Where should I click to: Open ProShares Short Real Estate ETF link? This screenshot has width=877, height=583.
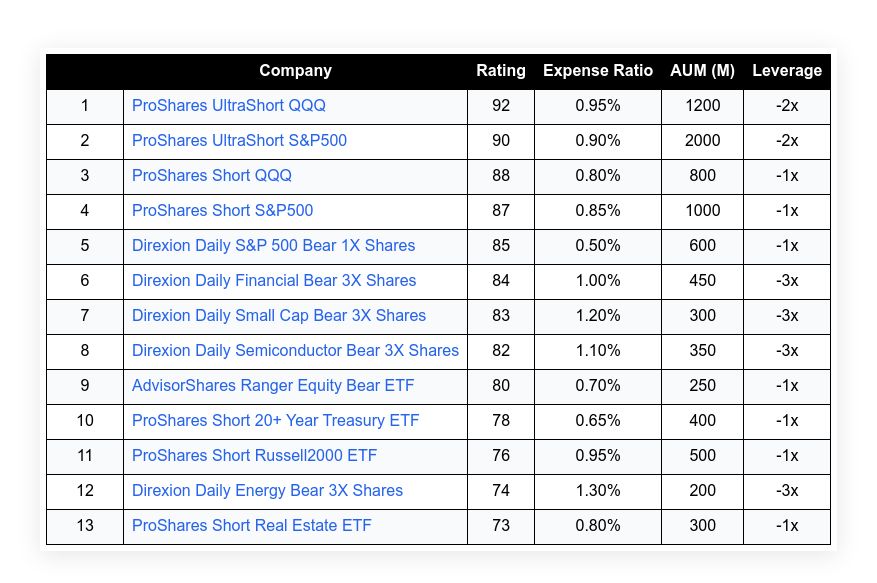[x=251, y=526]
